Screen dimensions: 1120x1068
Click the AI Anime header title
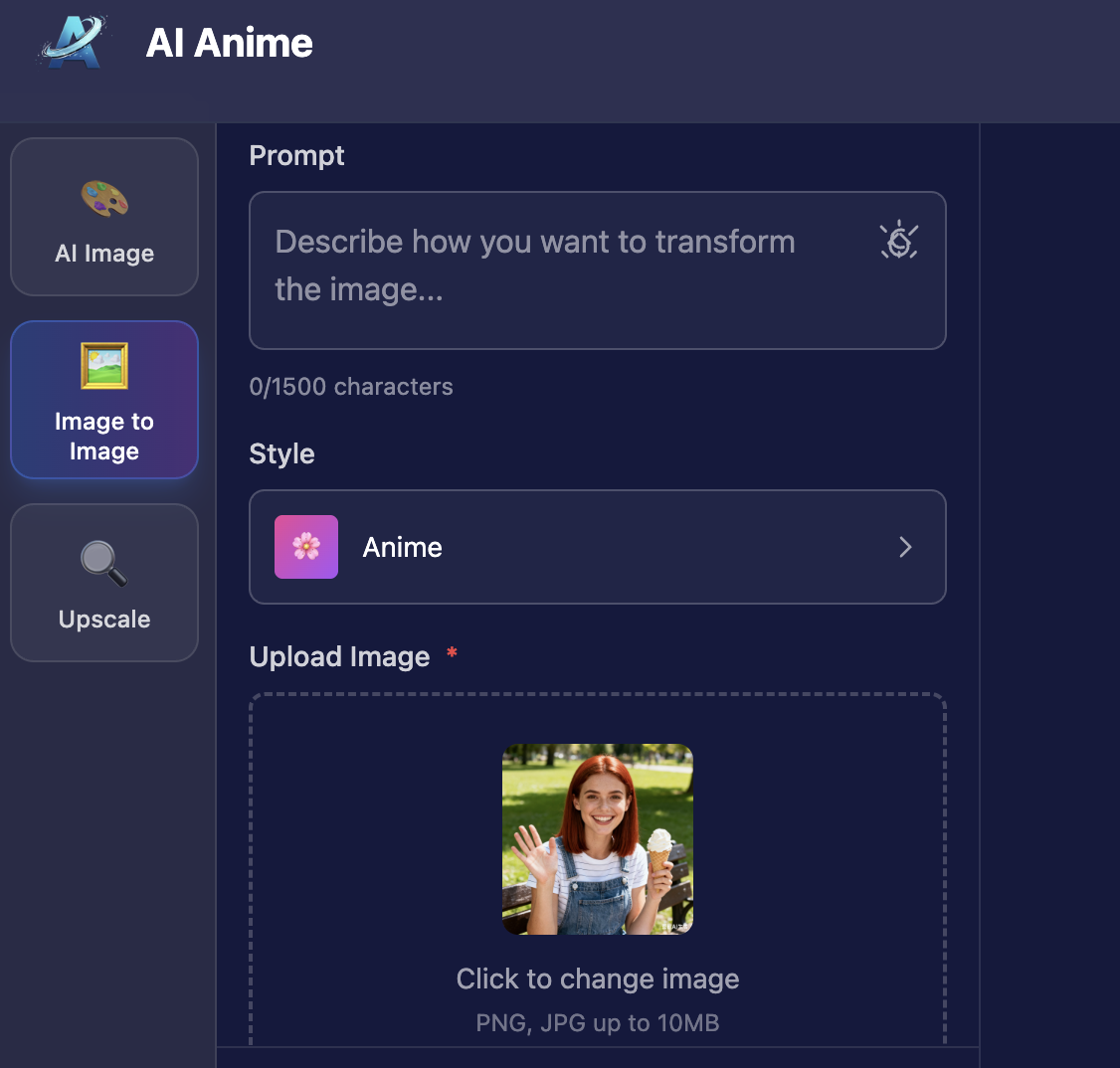coord(229,43)
